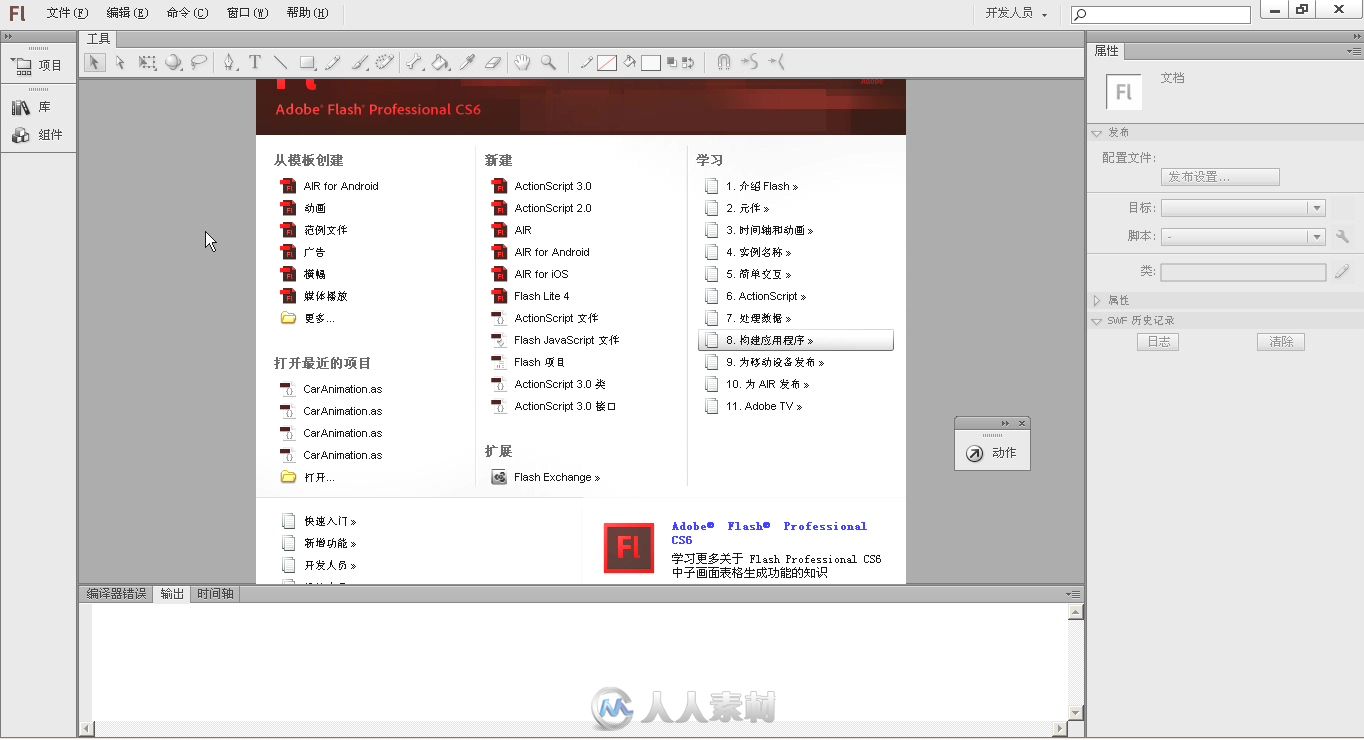Select the Brush tool

[x=359, y=62]
